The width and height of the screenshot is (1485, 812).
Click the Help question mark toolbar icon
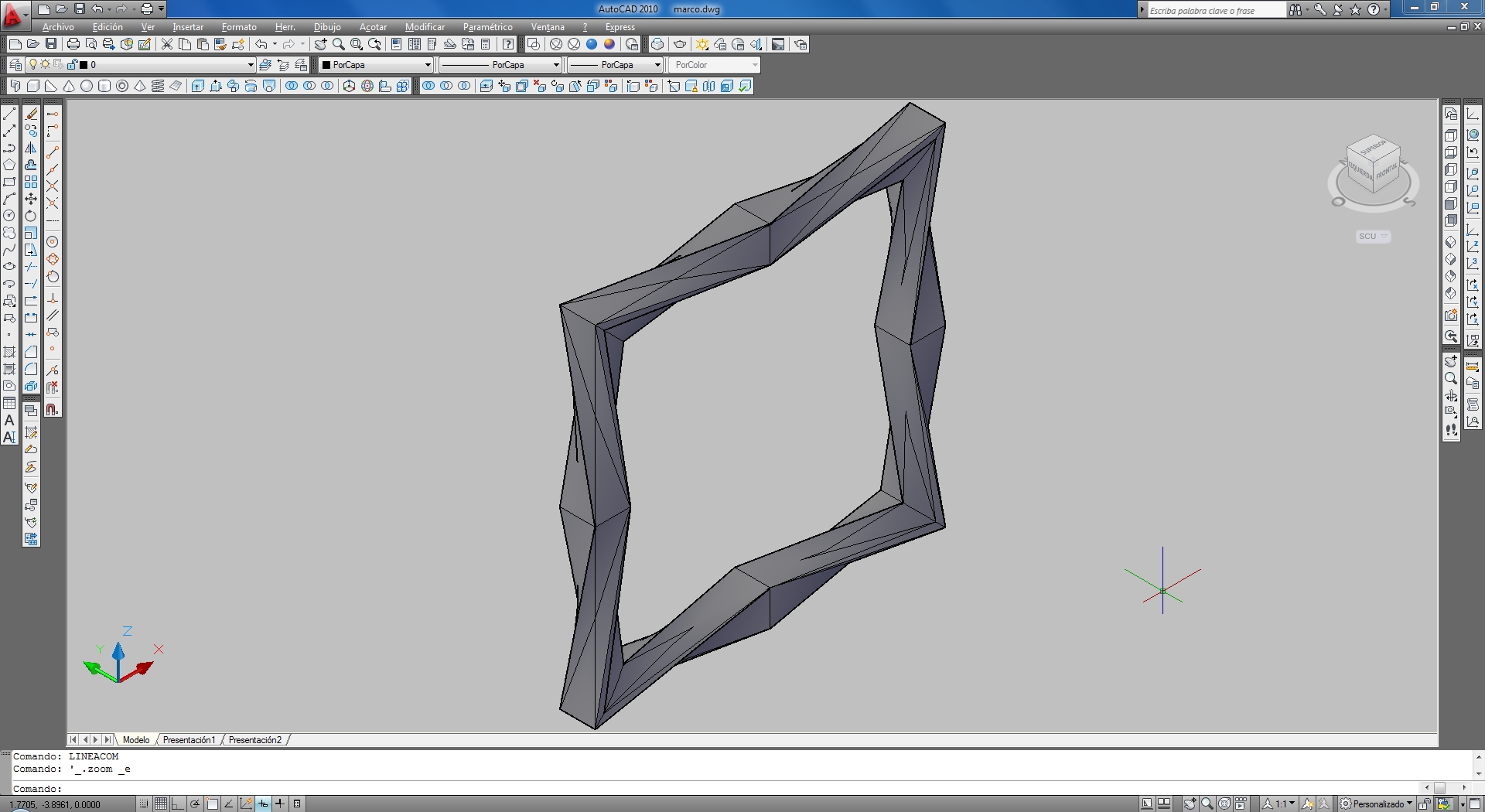coord(507,44)
